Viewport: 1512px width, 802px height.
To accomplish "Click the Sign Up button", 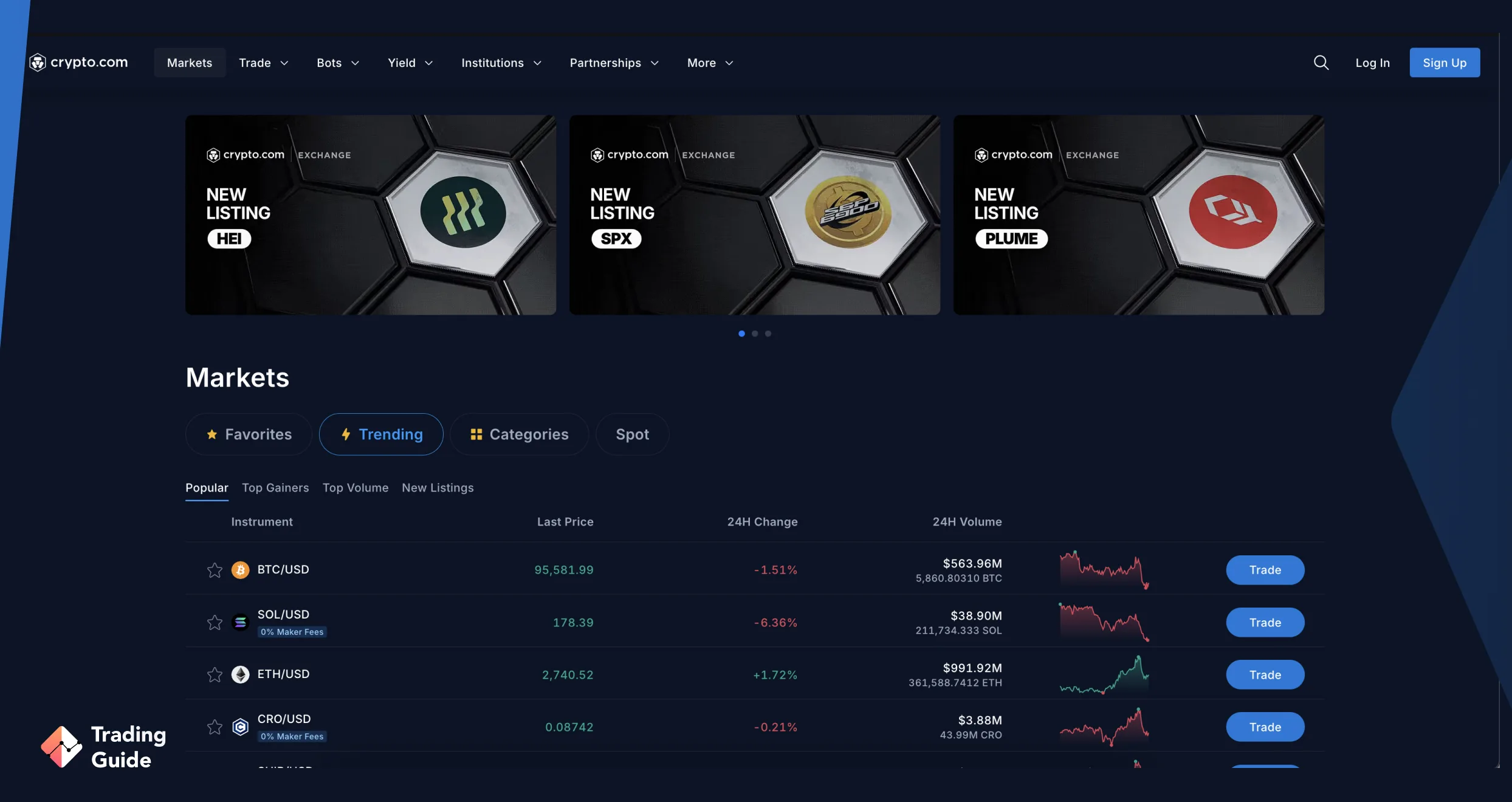I will [1445, 62].
